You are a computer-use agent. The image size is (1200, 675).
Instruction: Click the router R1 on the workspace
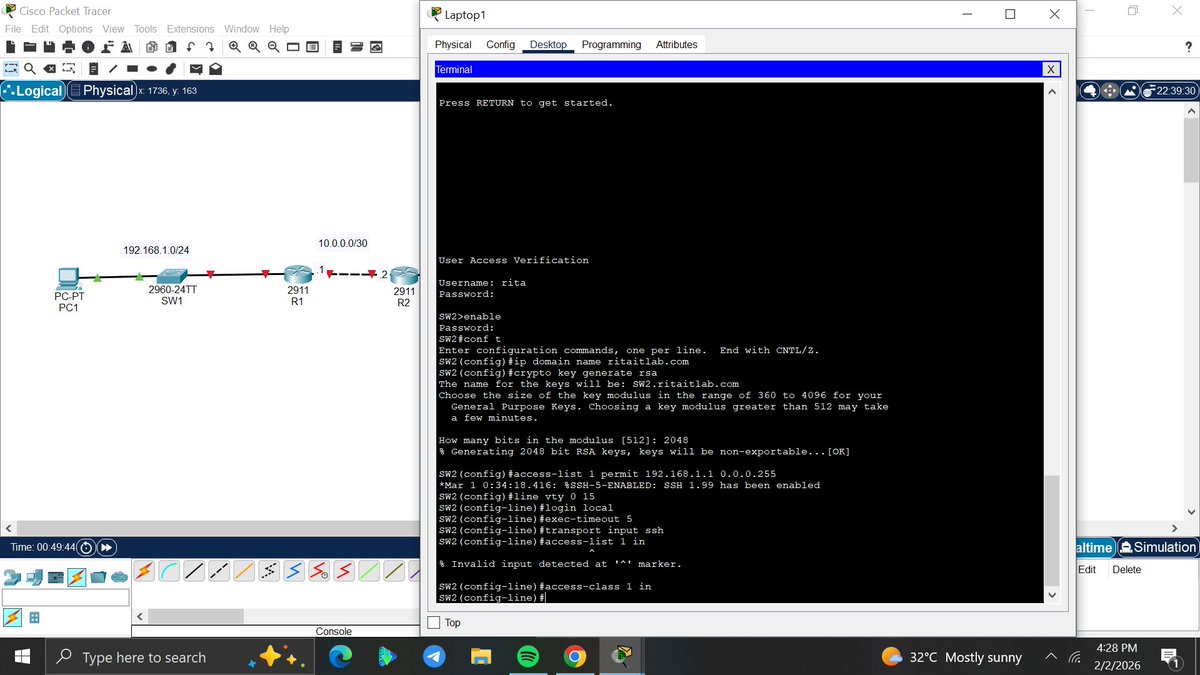[x=298, y=274]
